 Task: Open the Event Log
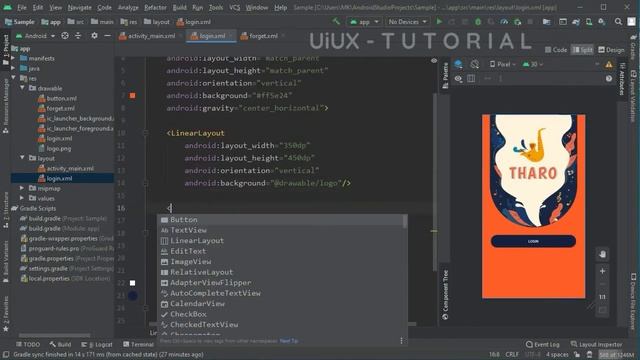542,344
